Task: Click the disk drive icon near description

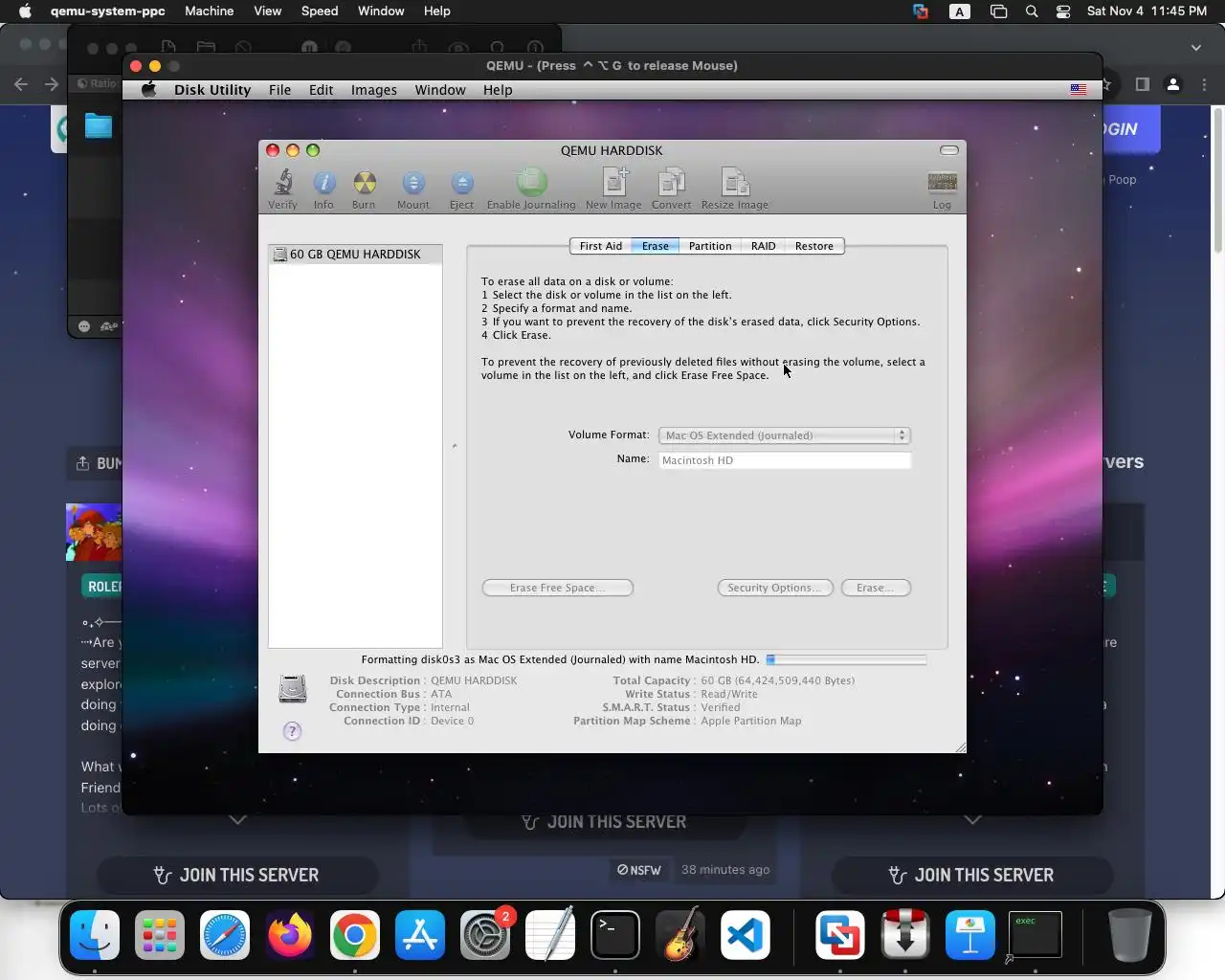Action: pos(293,689)
